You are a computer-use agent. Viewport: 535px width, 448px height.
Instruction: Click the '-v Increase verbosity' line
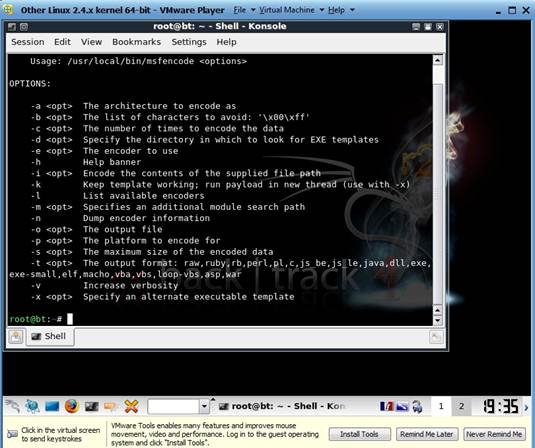pos(104,285)
